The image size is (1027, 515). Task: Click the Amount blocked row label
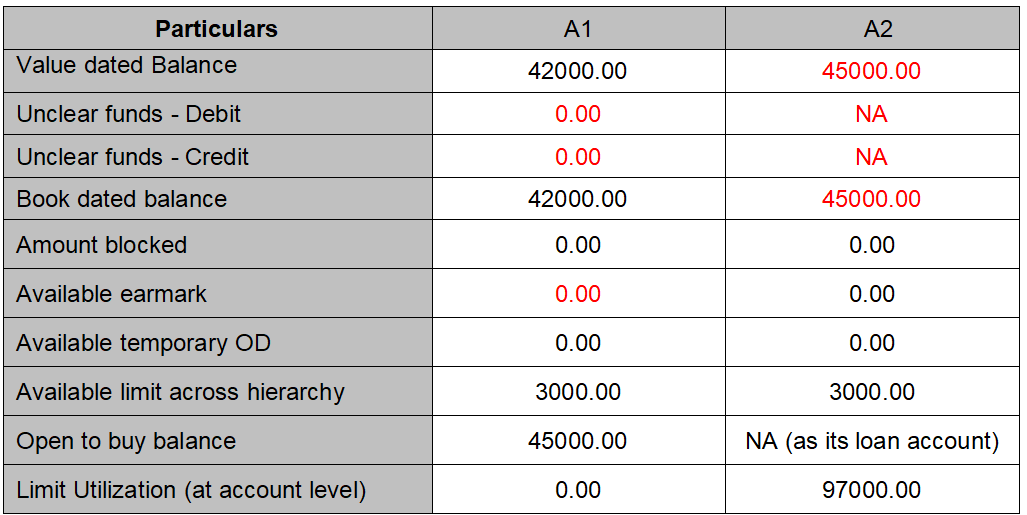(x=102, y=245)
